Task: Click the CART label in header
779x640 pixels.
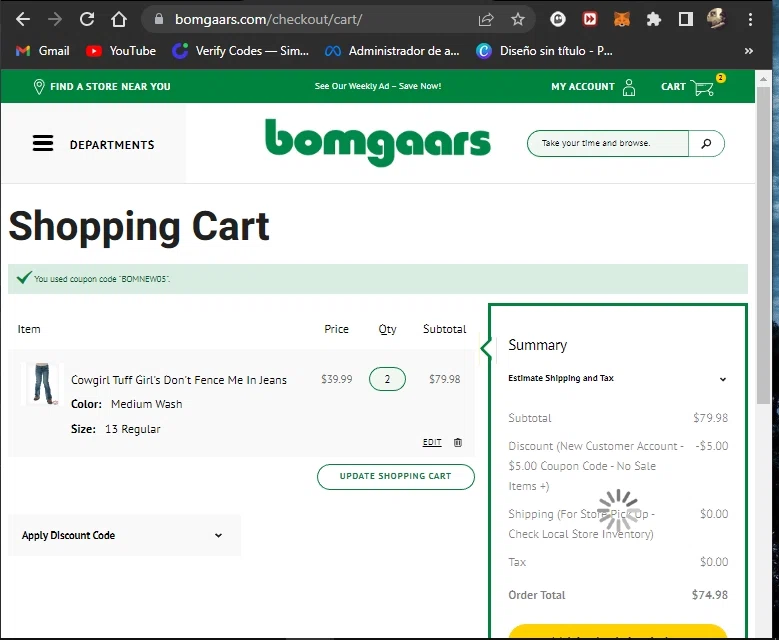Action: click(673, 86)
